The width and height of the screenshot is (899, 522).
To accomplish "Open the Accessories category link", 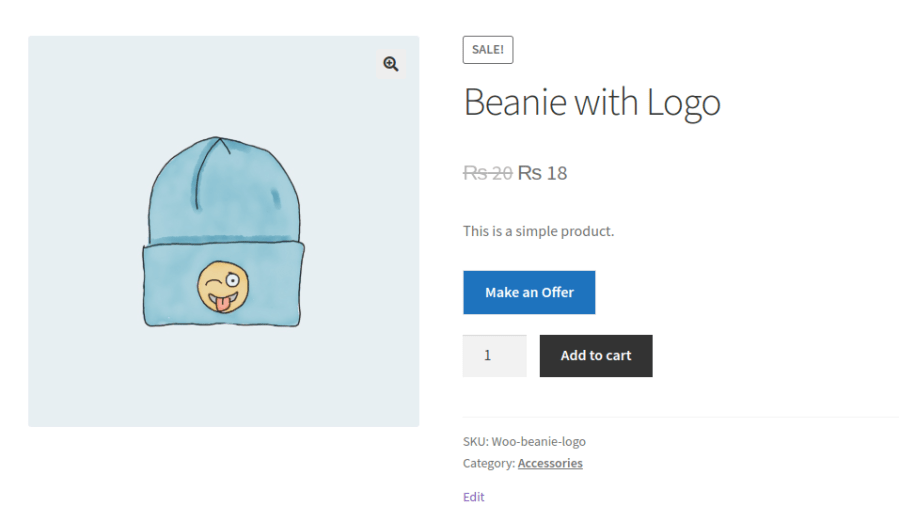I will pyautogui.click(x=550, y=463).
